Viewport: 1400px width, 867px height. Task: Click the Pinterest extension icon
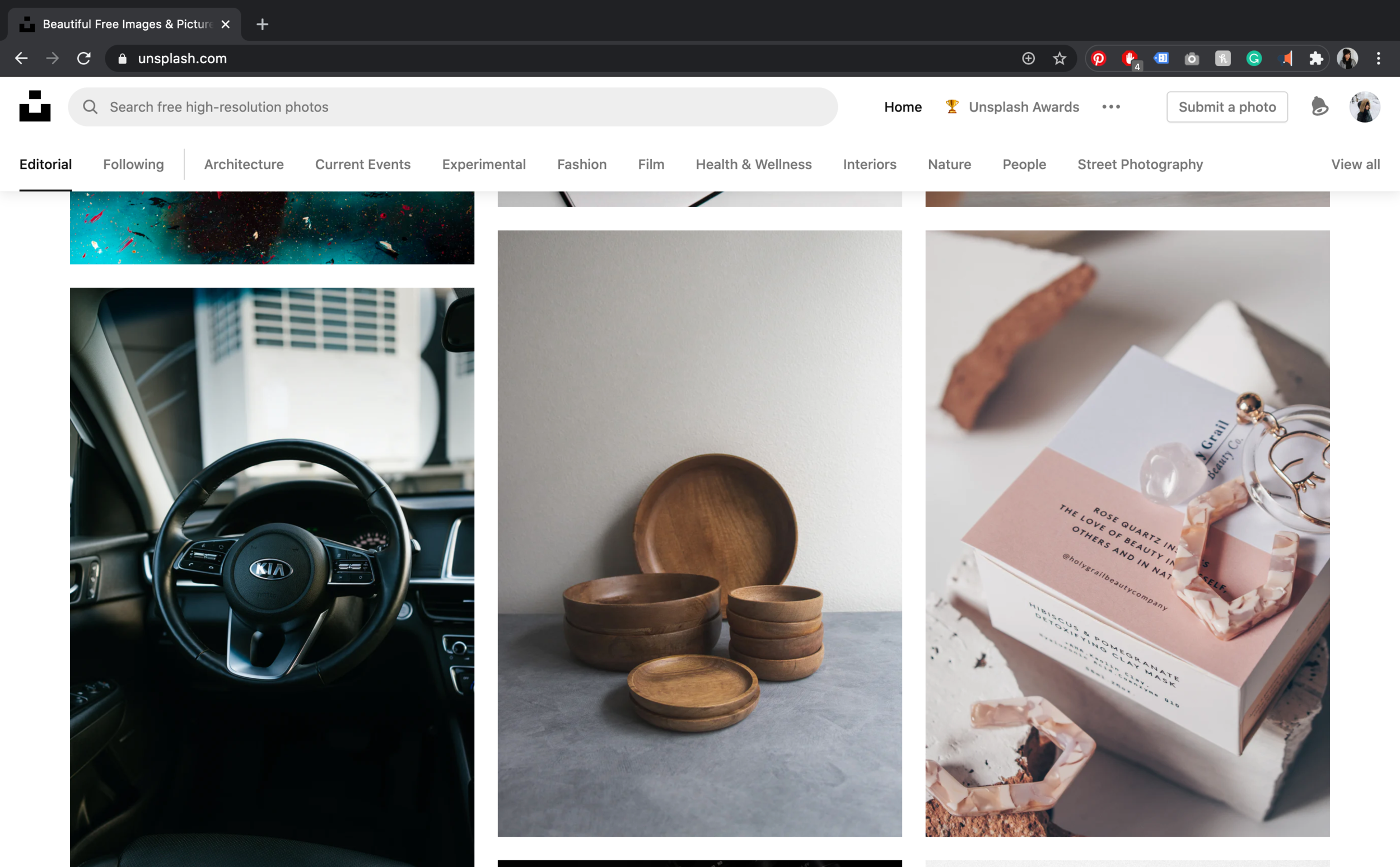tap(1098, 58)
